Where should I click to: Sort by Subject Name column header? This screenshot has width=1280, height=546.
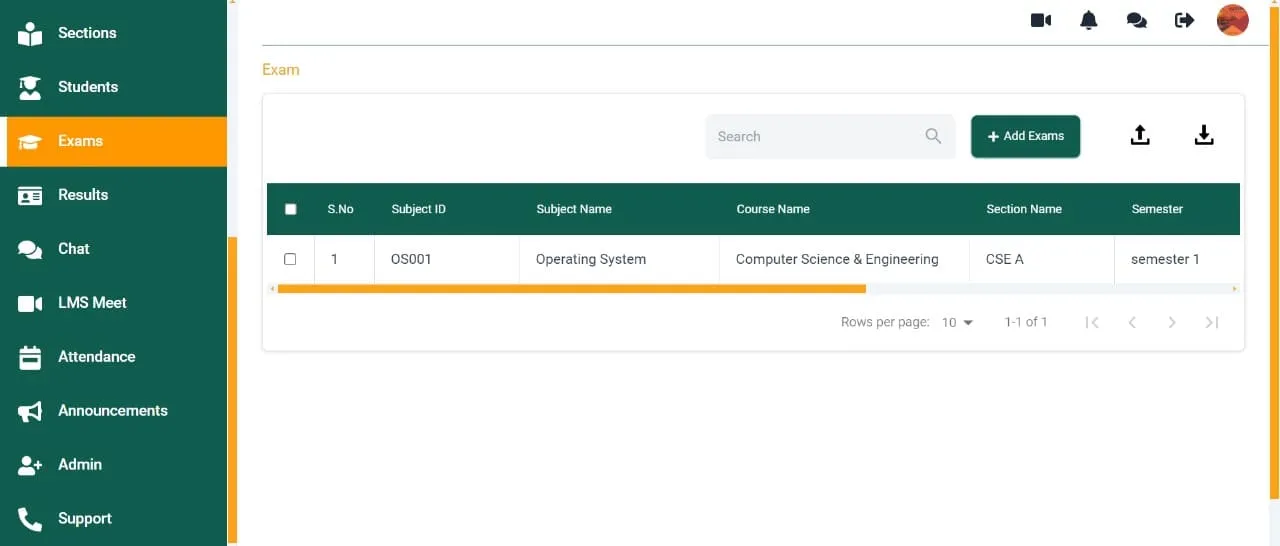(x=574, y=209)
